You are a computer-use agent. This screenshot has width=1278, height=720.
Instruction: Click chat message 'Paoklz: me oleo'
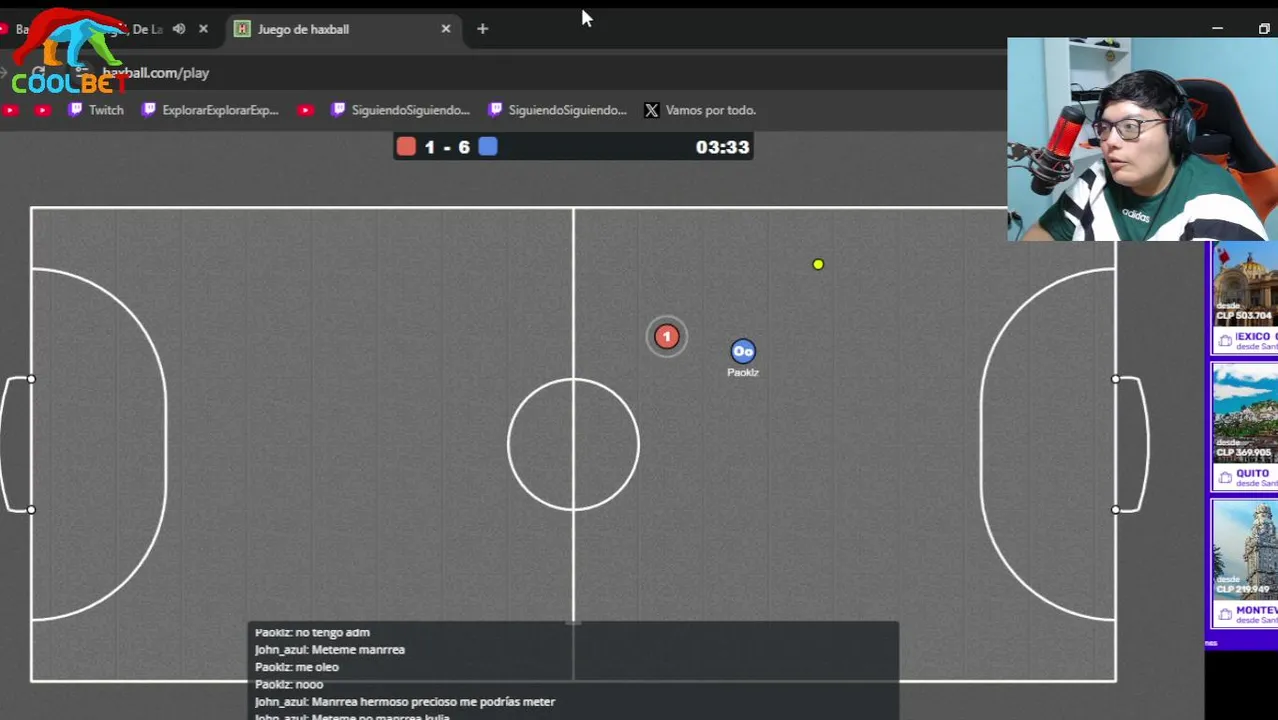[297, 667]
